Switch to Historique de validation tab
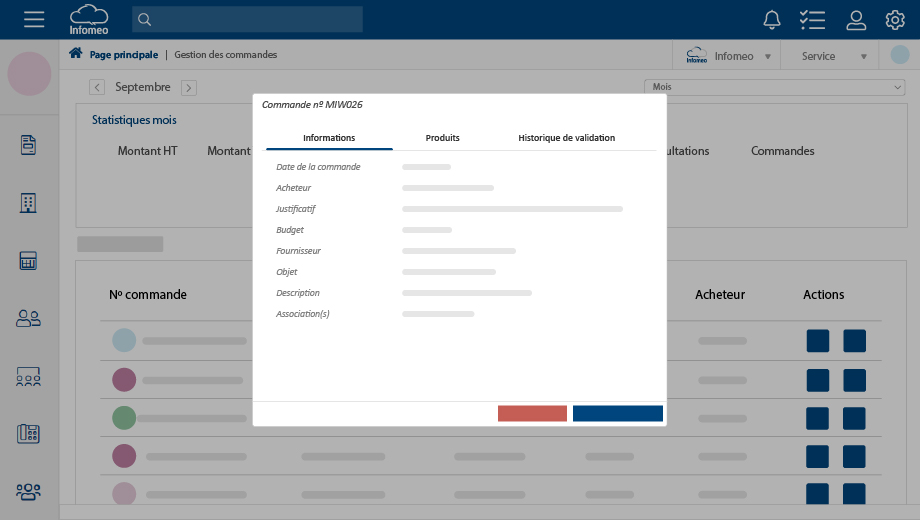920x520 pixels. [x=567, y=138]
